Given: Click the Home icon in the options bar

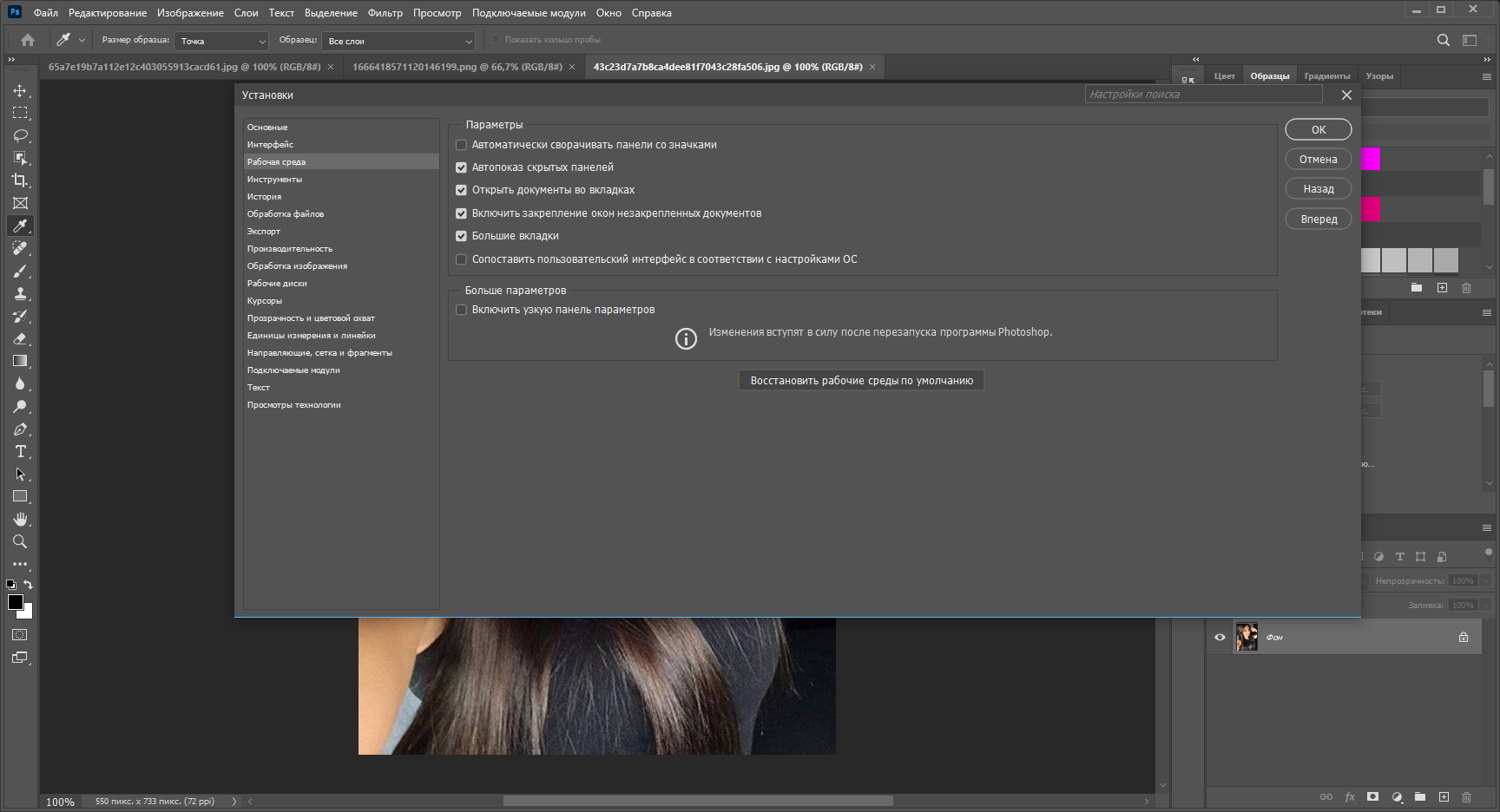Looking at the screenshot, I should tap(28, 40).
